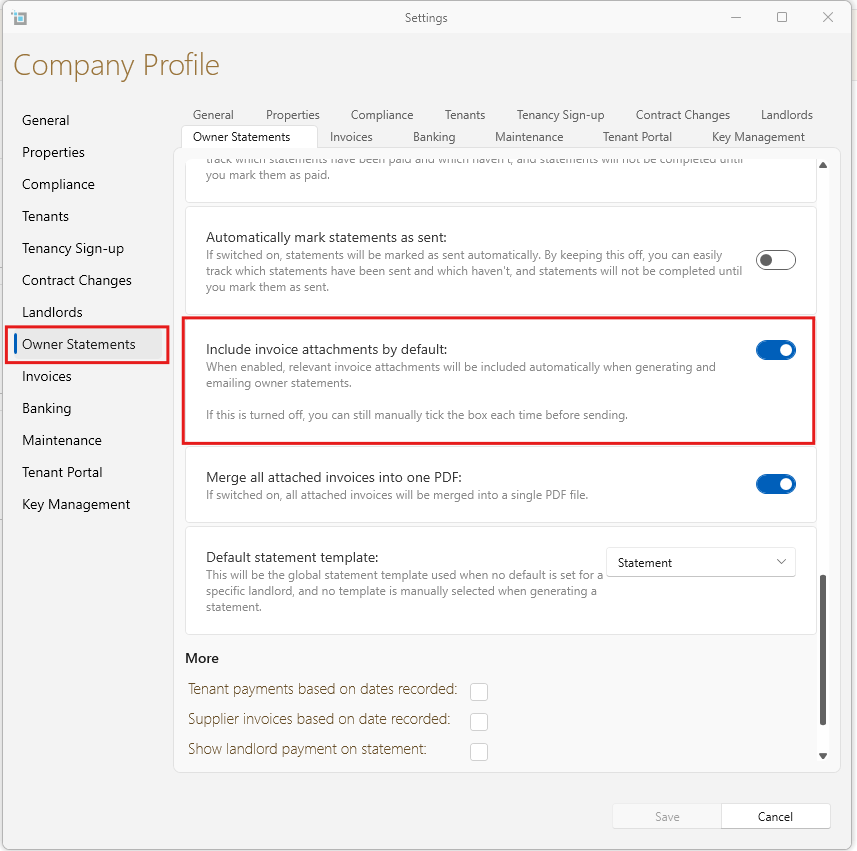Screen dimensions: 857x851
Task: Open Default statement template dropdown
Action: click(x=701, y=562)
